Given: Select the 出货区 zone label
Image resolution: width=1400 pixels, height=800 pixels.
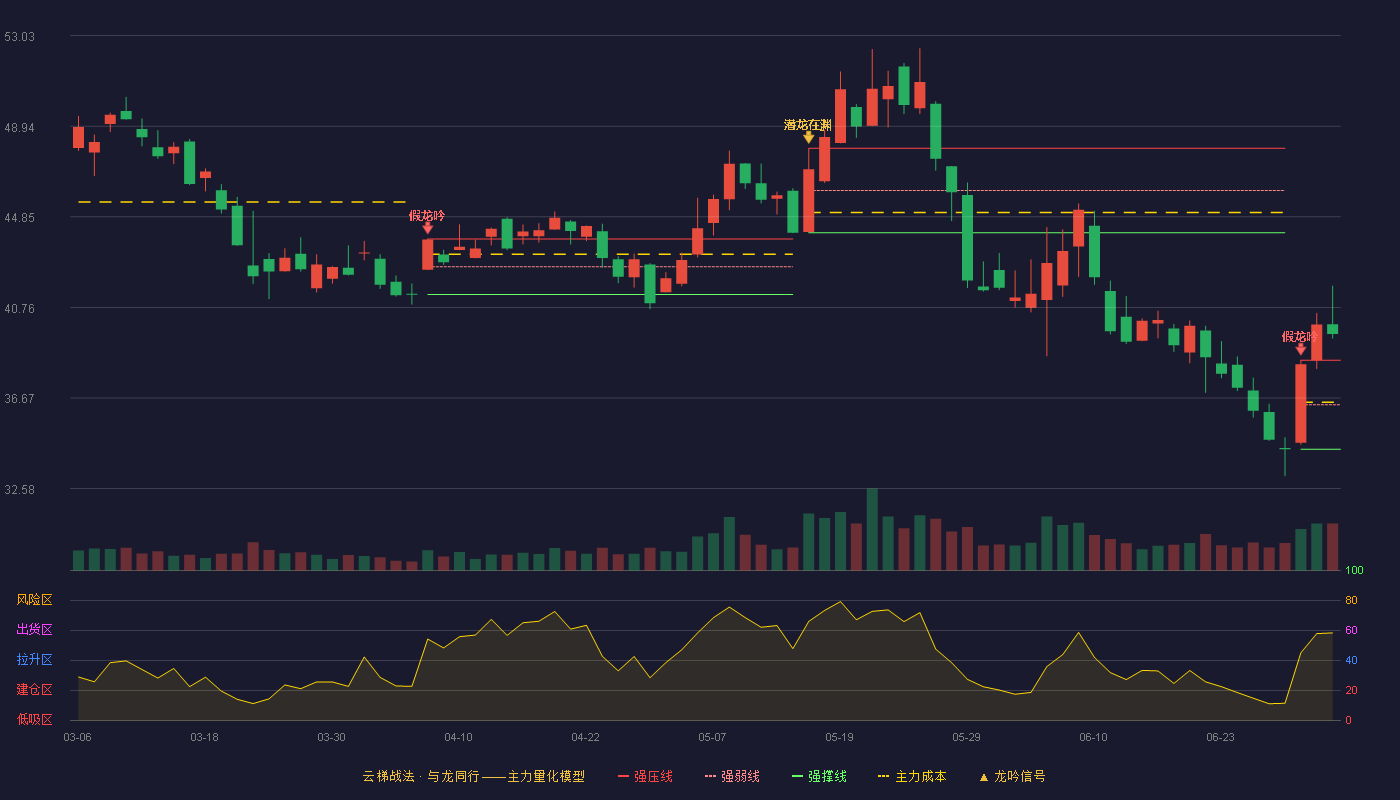Looking at the screenshot, I should 34,630.
